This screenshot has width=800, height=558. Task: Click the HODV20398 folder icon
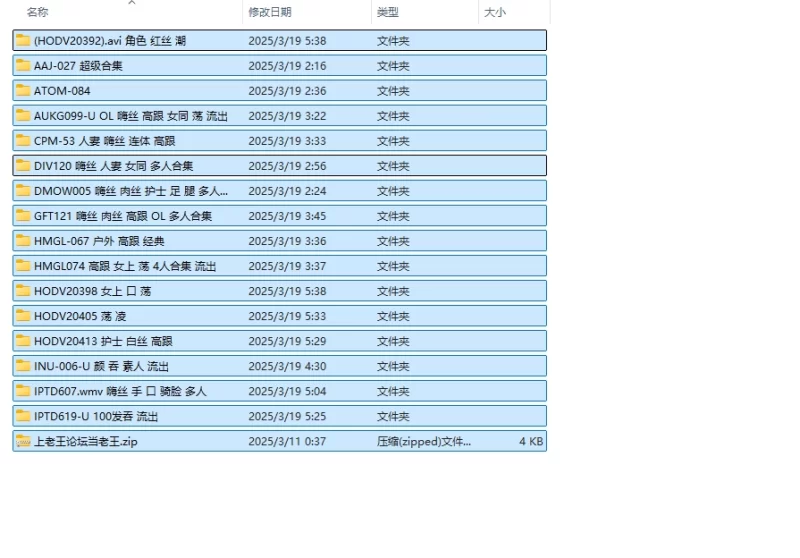23,290
